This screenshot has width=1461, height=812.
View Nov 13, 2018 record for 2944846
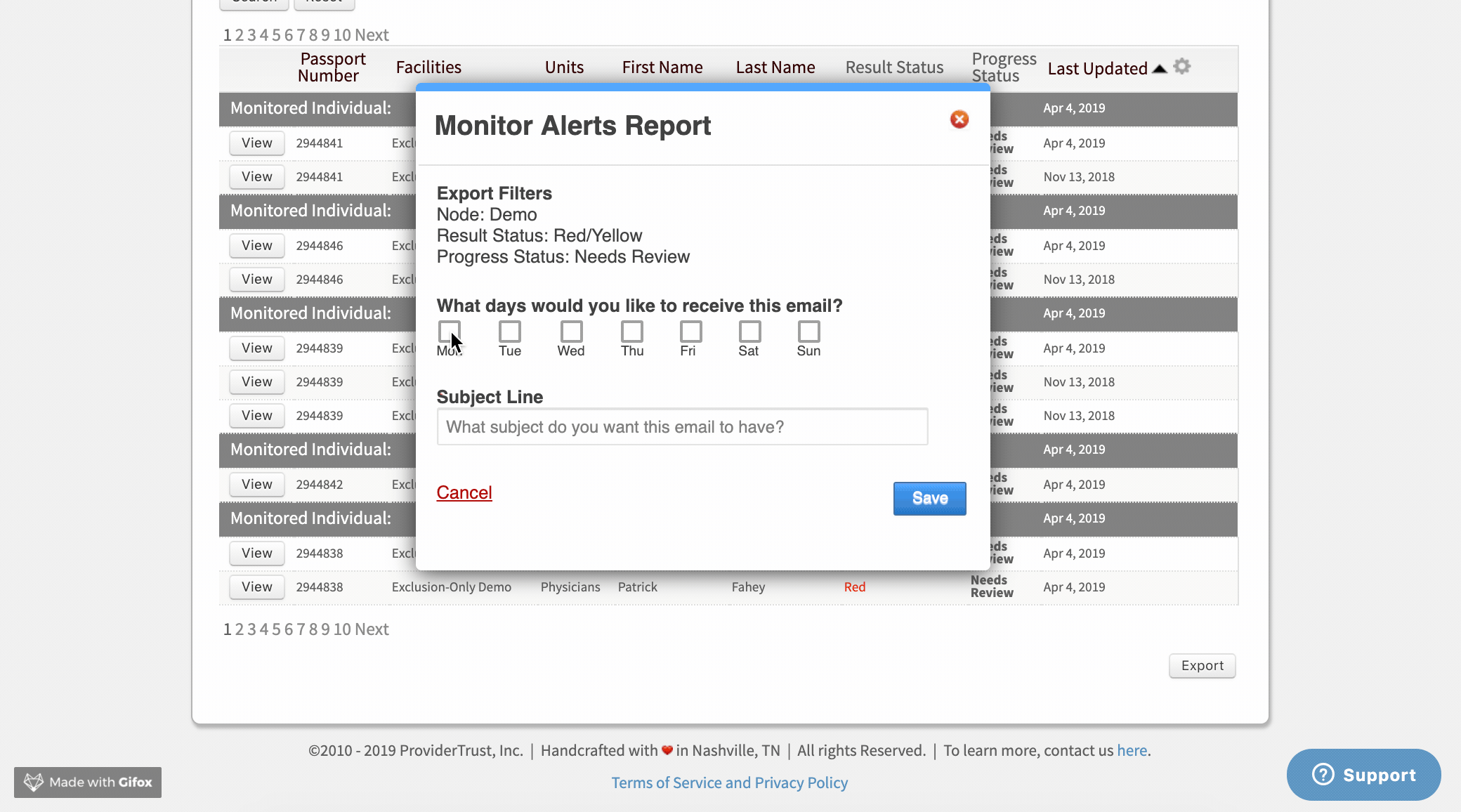click(257, 279)
